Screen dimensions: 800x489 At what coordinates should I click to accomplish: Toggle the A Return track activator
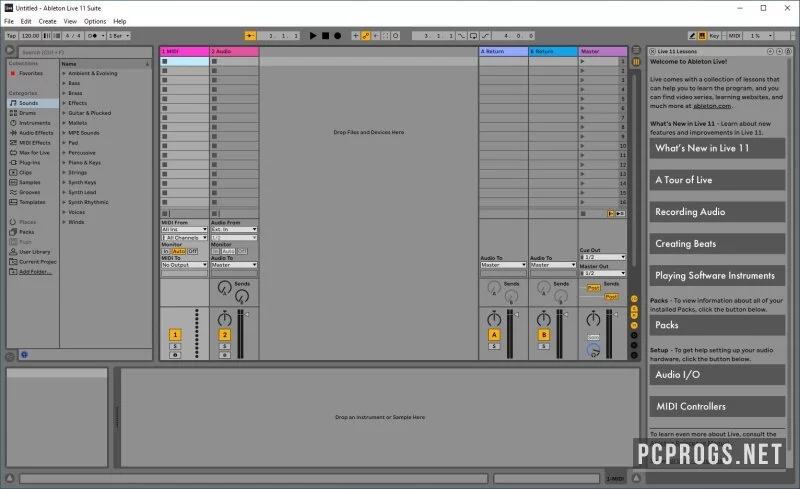point(494,335)
